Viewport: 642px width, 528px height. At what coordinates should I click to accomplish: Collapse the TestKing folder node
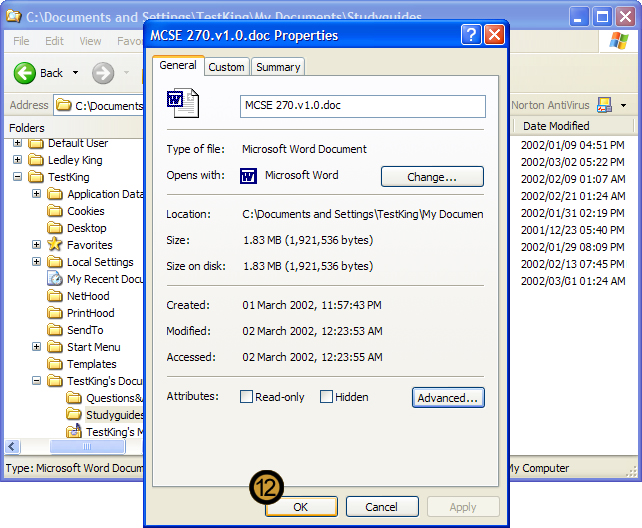click(17, 177)
